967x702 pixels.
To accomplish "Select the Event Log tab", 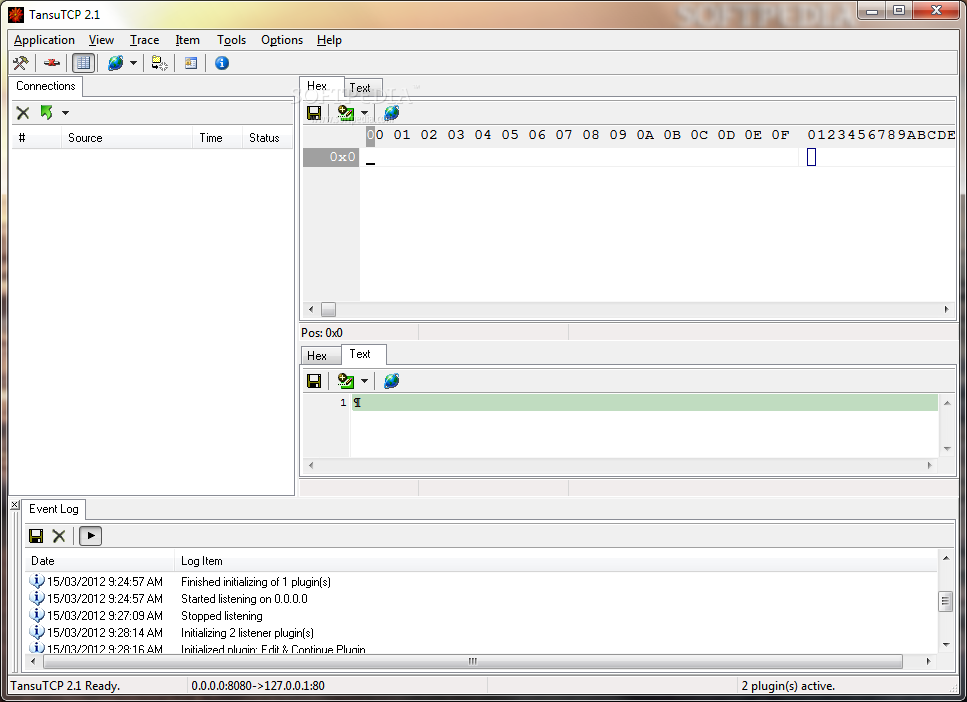I will pos(54,509).
